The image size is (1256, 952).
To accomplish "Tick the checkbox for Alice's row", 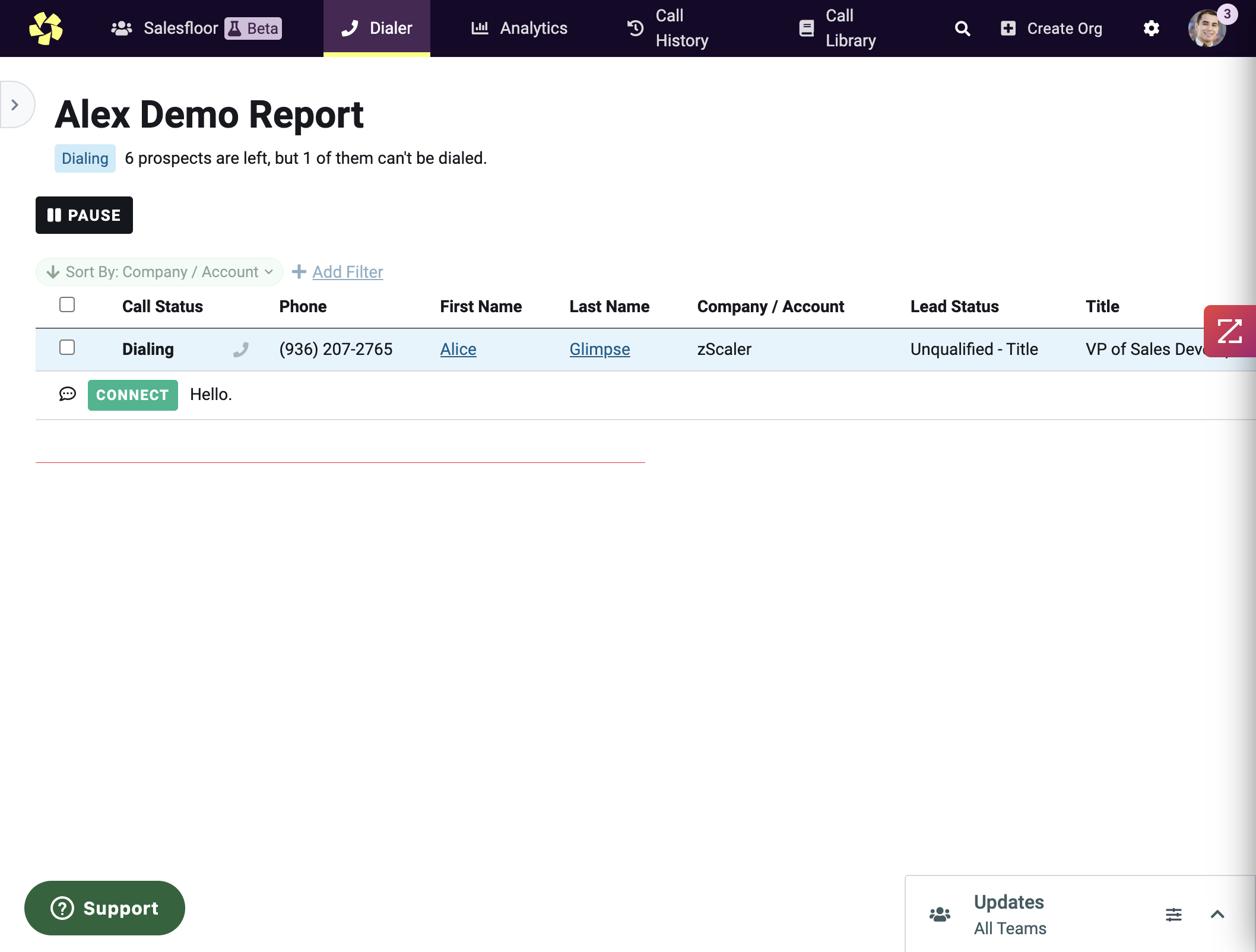I will coord(67,347).
